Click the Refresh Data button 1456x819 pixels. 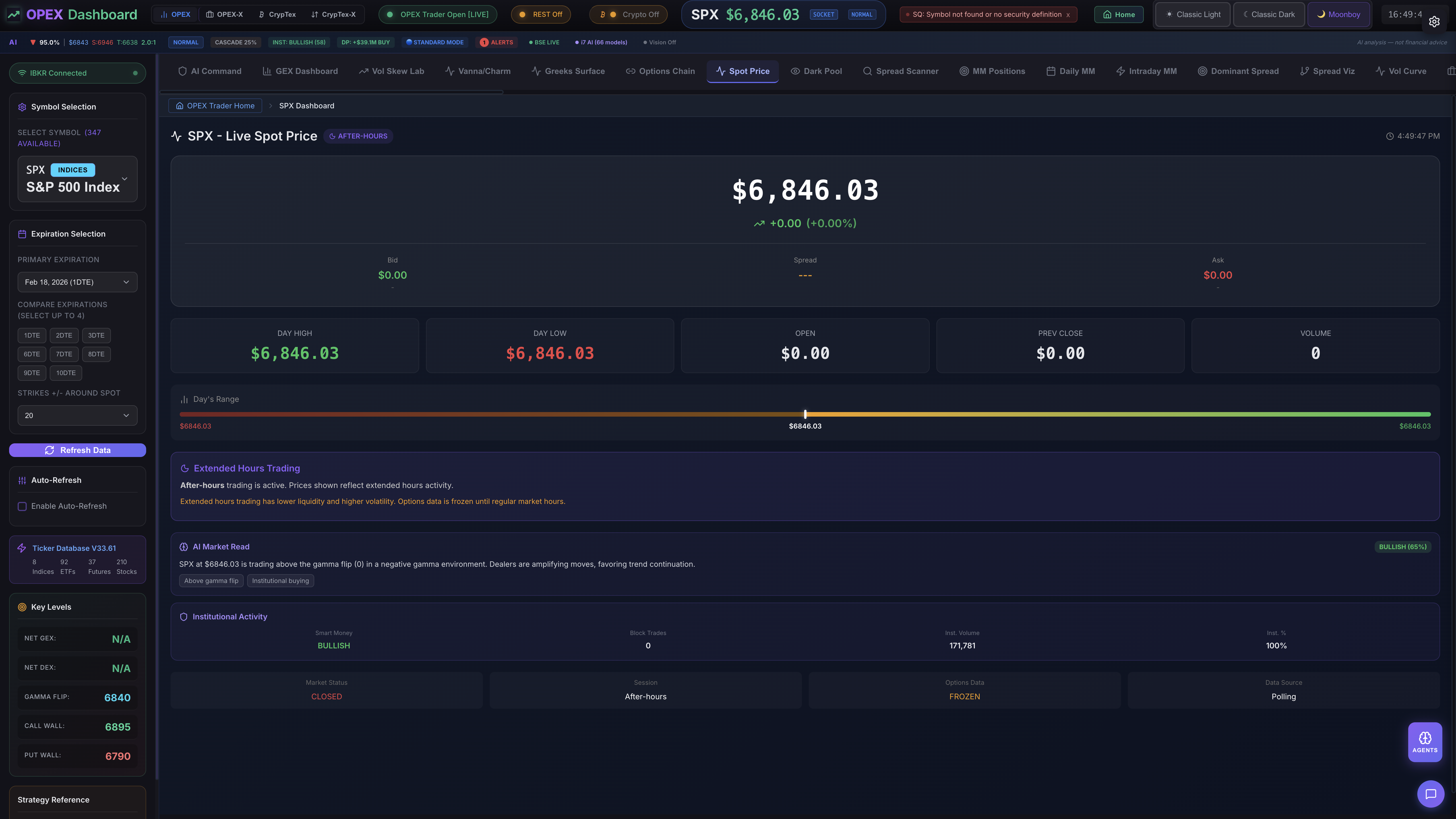pos(77,450)
